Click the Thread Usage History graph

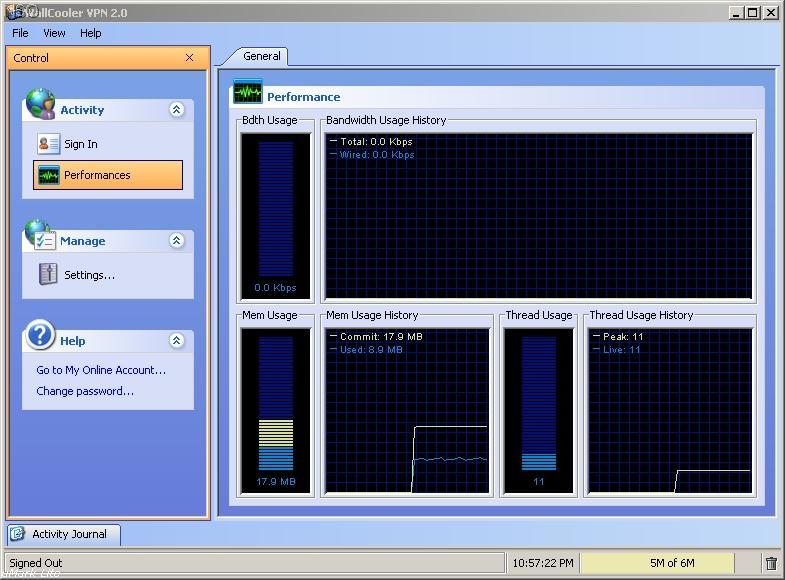(x=670, y=411)
